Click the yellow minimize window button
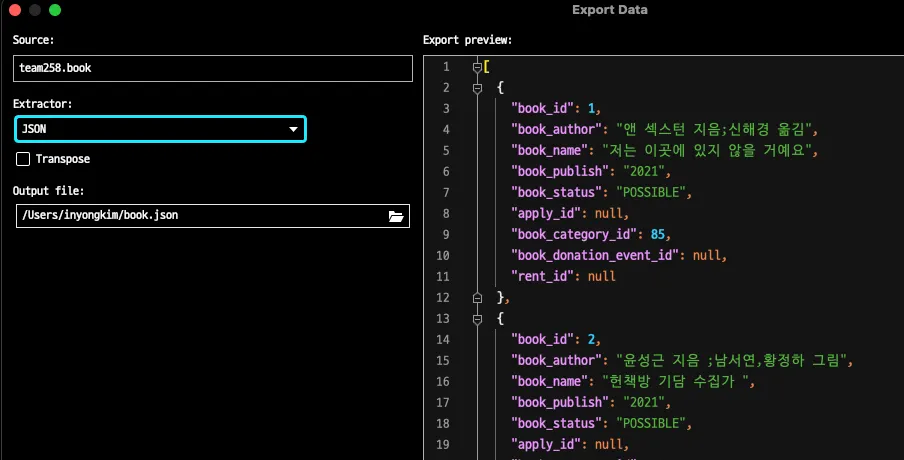The height and width of the screenshot is (460, 904). [35, 10]
